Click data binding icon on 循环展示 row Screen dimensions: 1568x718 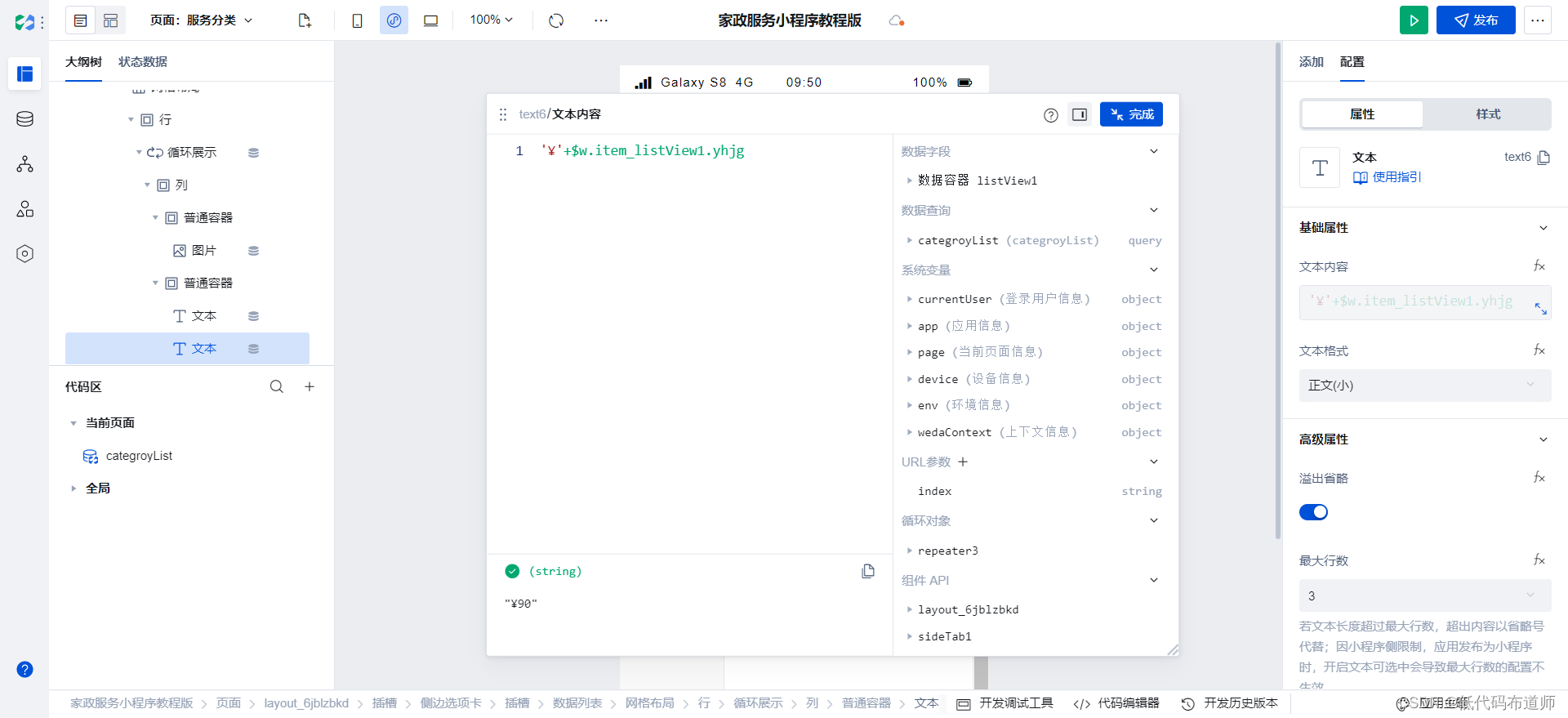[x=253, y=153]
